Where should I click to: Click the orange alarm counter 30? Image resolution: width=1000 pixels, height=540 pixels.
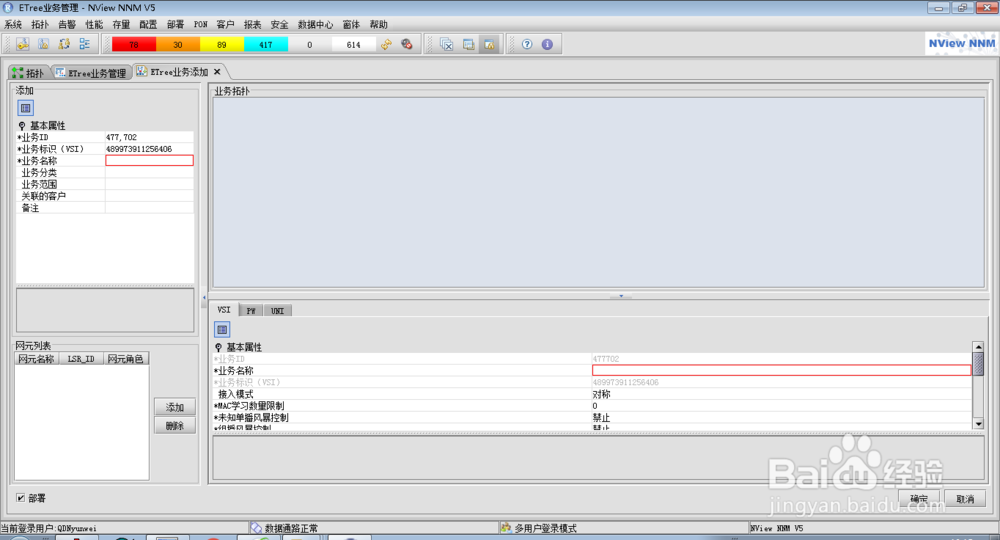178,45
